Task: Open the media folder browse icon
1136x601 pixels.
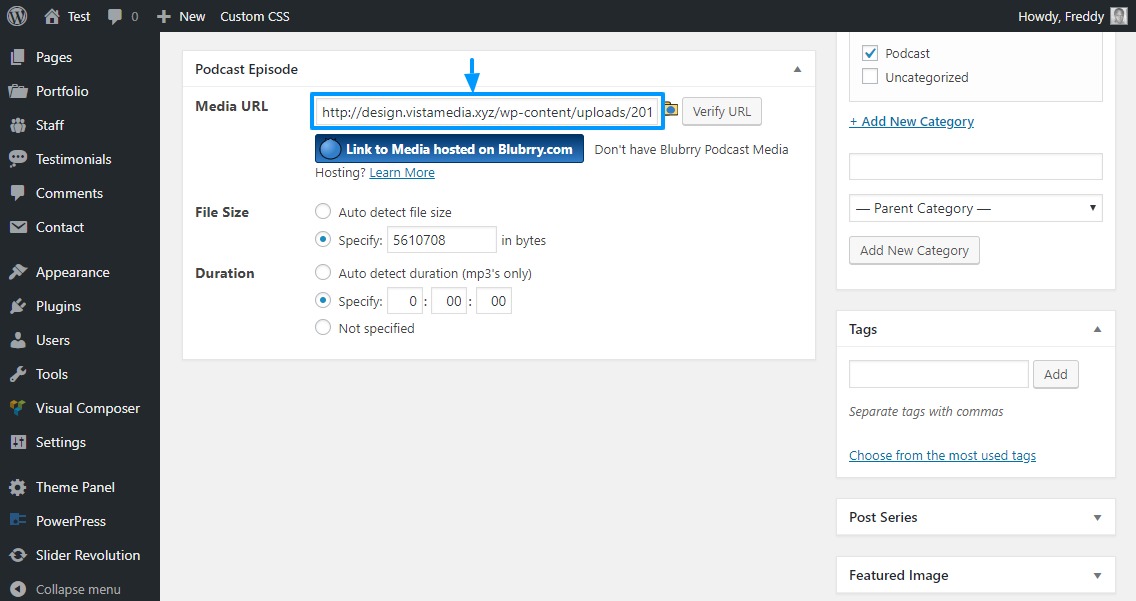Action: 671,110
